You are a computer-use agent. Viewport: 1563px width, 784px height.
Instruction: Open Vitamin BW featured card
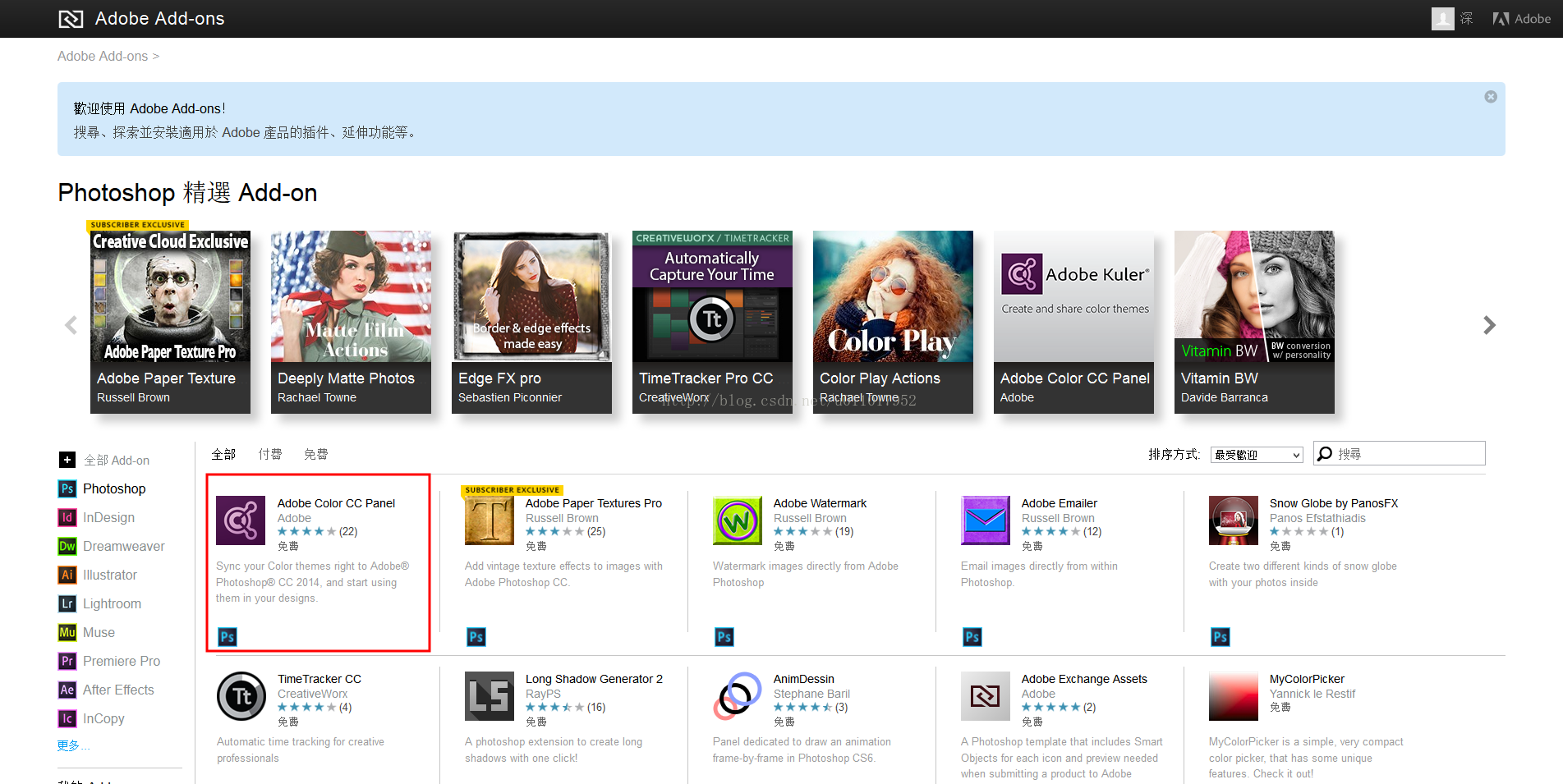[x=1254, y=322]
